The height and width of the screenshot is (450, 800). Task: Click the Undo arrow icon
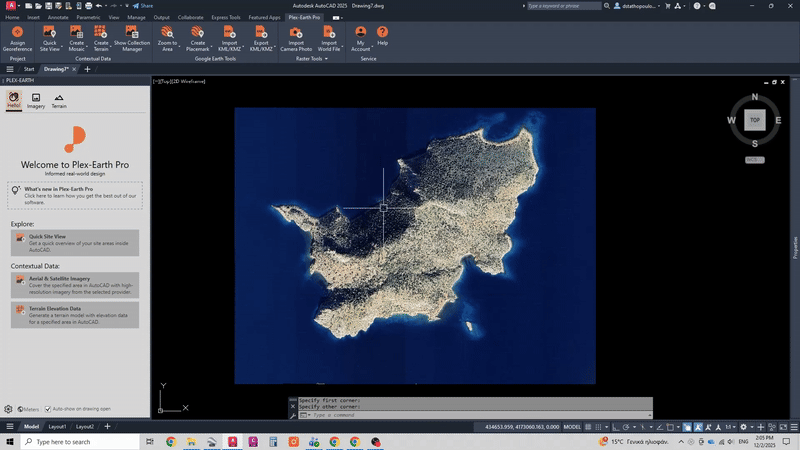(x=99, y=6)
